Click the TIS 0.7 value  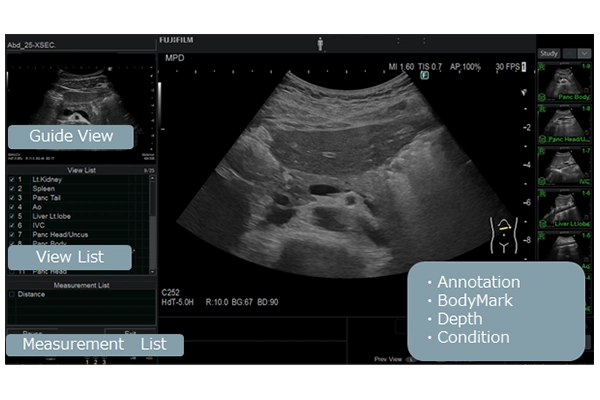(430, 67)
